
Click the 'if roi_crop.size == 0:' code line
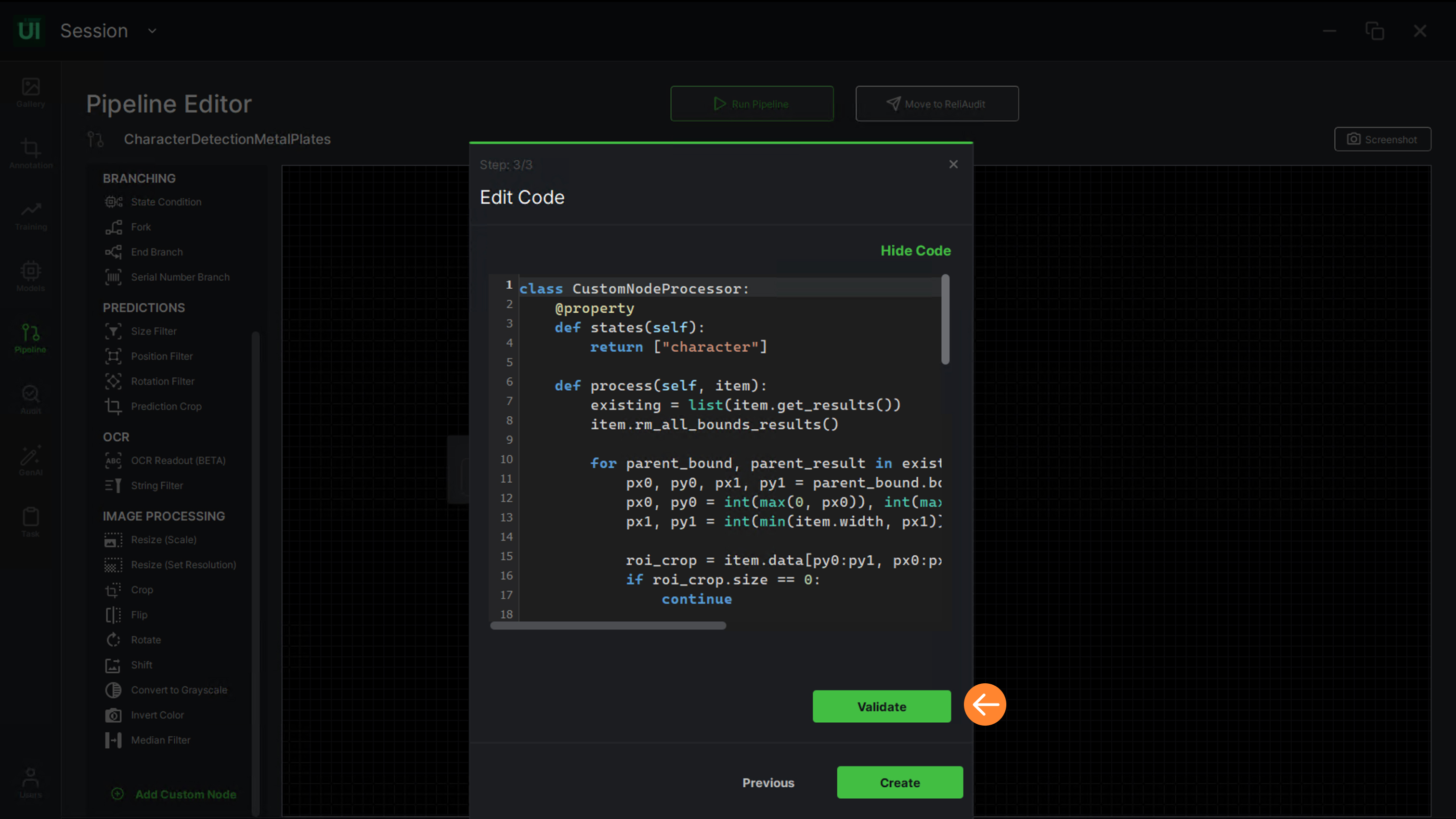click(x=723, y=579)
